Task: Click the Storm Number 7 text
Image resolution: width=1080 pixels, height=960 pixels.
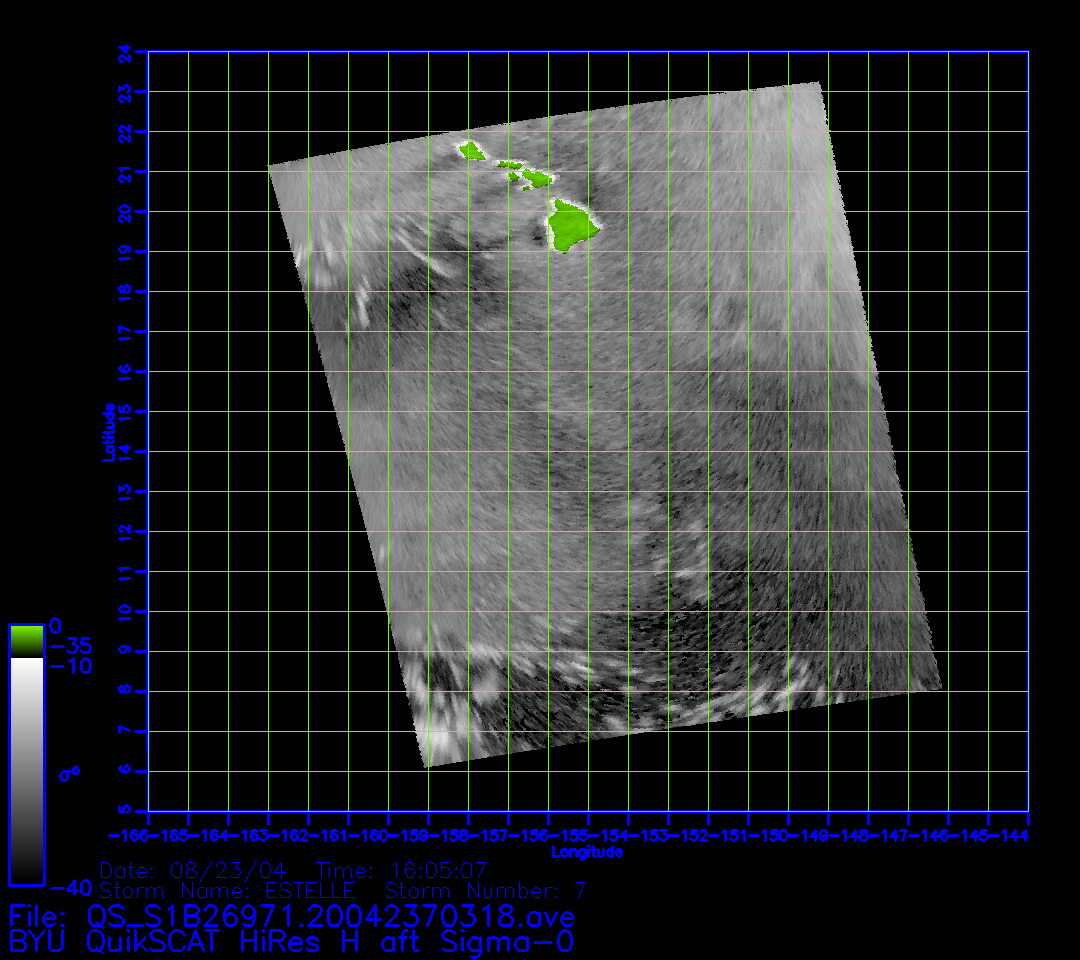Action: coord(486,890)
